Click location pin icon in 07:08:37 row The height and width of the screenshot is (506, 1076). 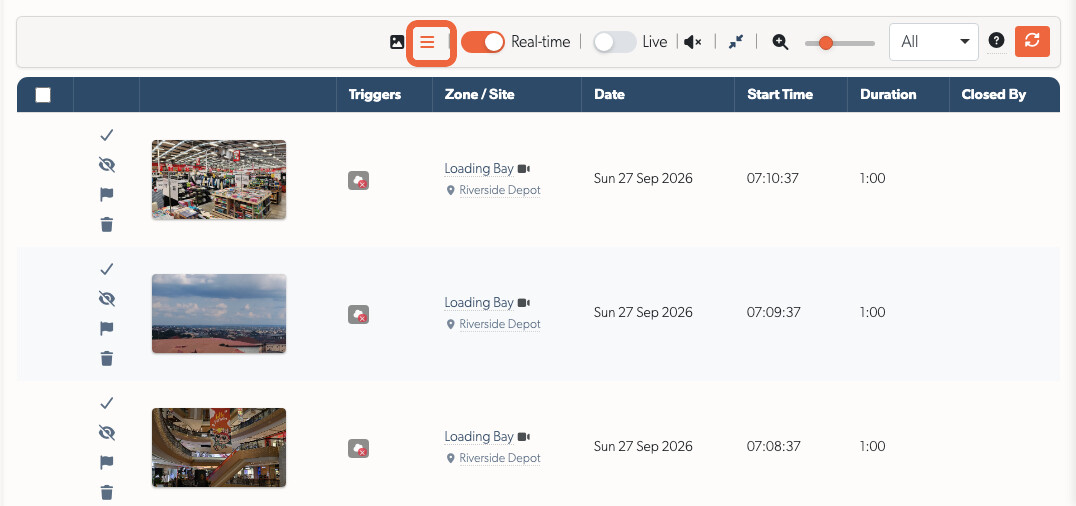(451, 458)
